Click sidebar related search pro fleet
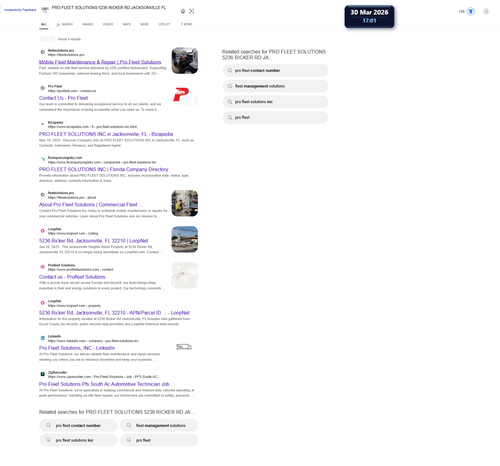The width and height of the screenshot is (500, 466). [x=275, y=117]
